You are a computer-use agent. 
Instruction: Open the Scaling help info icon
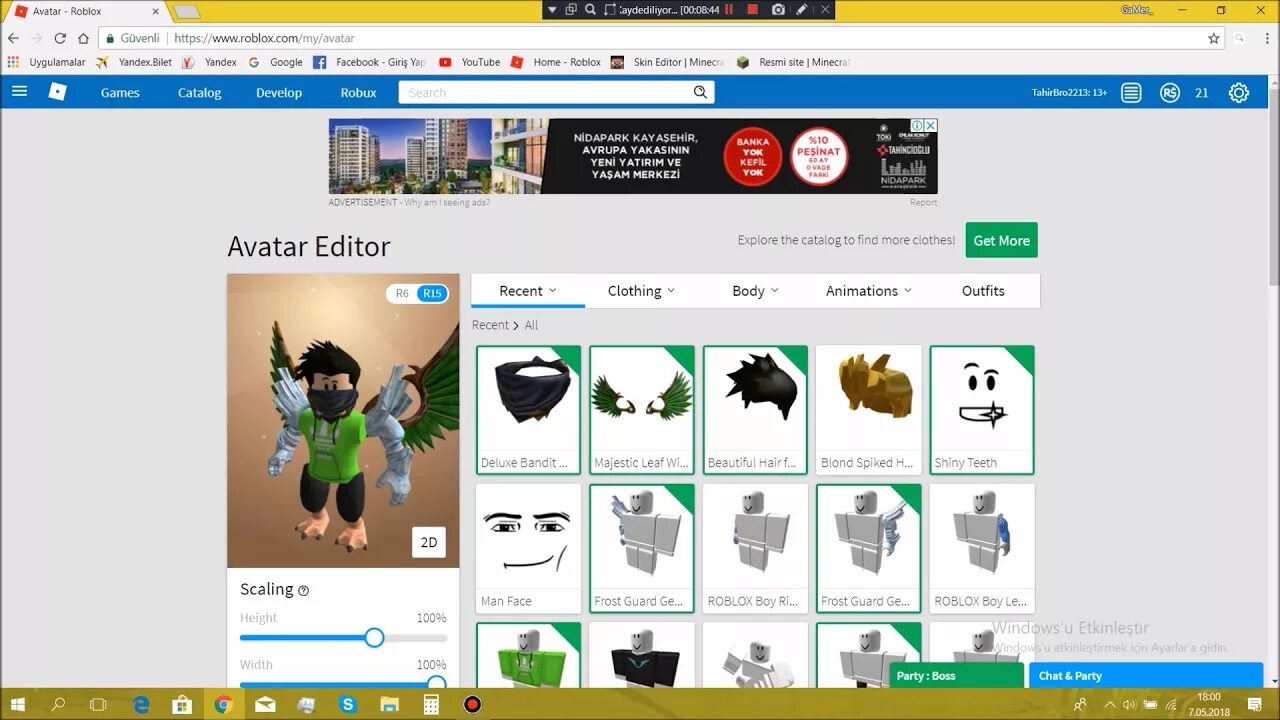(304, 590)
